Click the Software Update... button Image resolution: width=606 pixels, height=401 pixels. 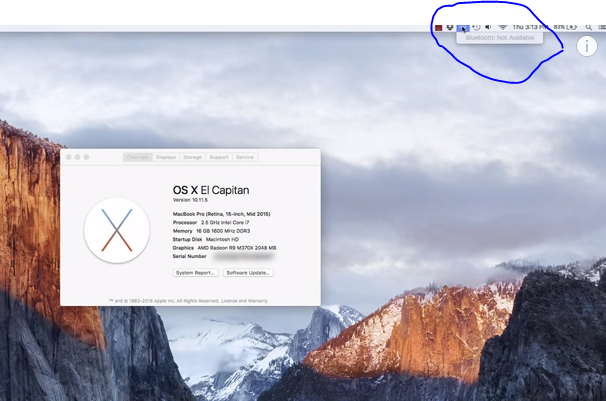click(248, 273)
